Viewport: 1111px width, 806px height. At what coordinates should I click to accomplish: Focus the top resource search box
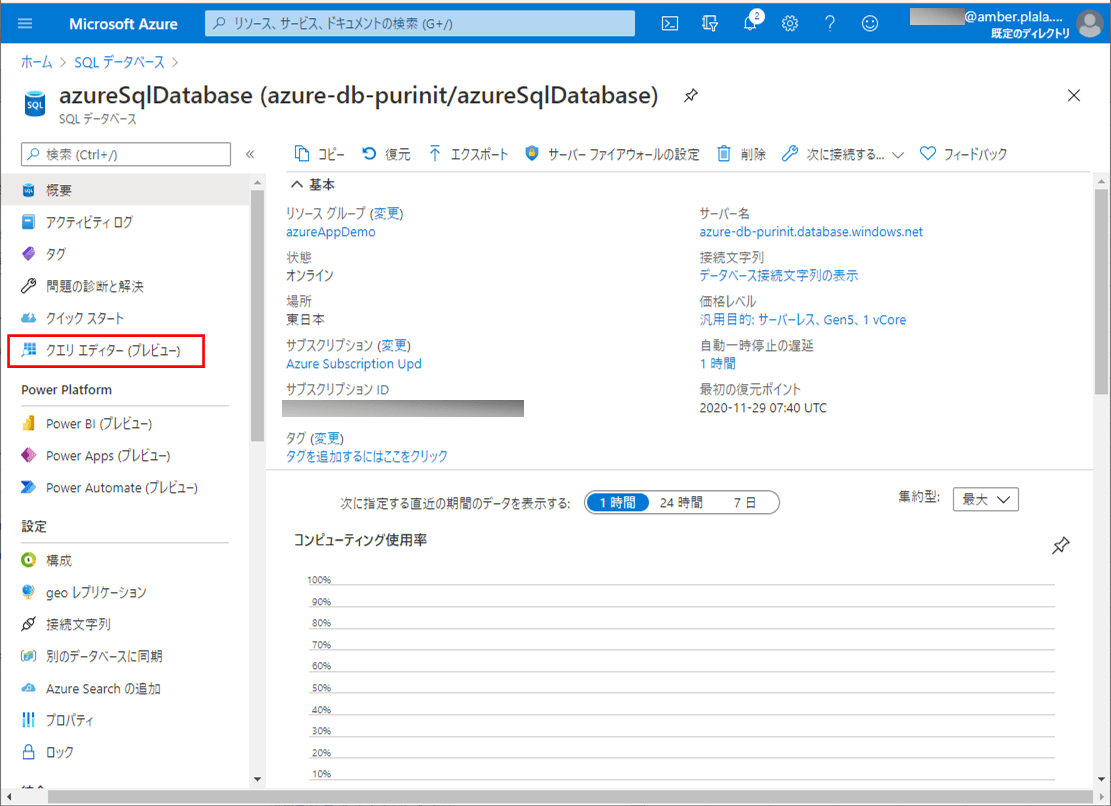[x=420, y=23]
